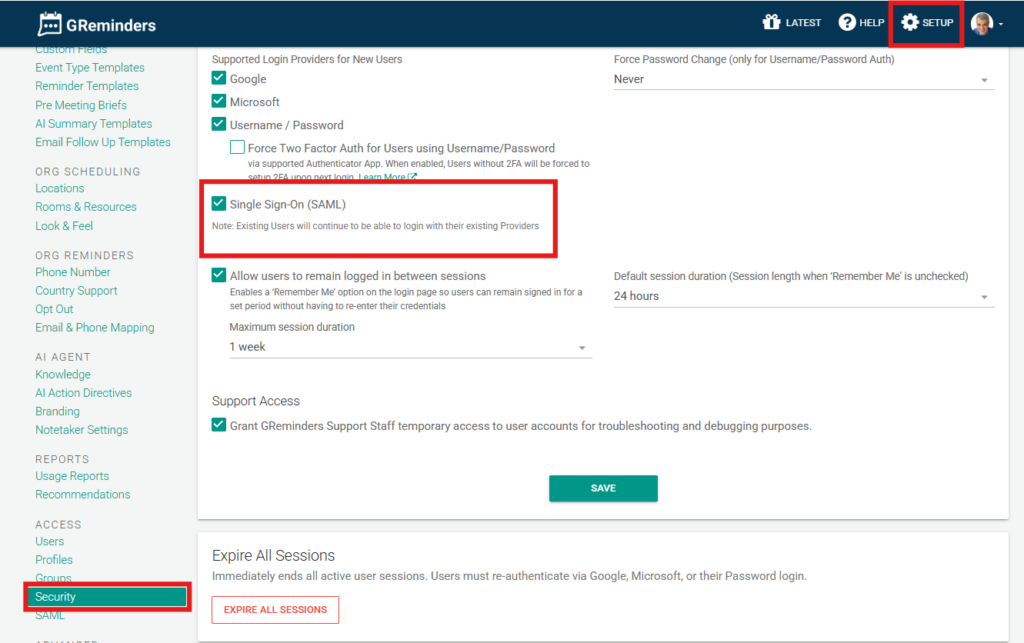Click the user profile avatar
1024x643 pixels.
pos(981,23)
